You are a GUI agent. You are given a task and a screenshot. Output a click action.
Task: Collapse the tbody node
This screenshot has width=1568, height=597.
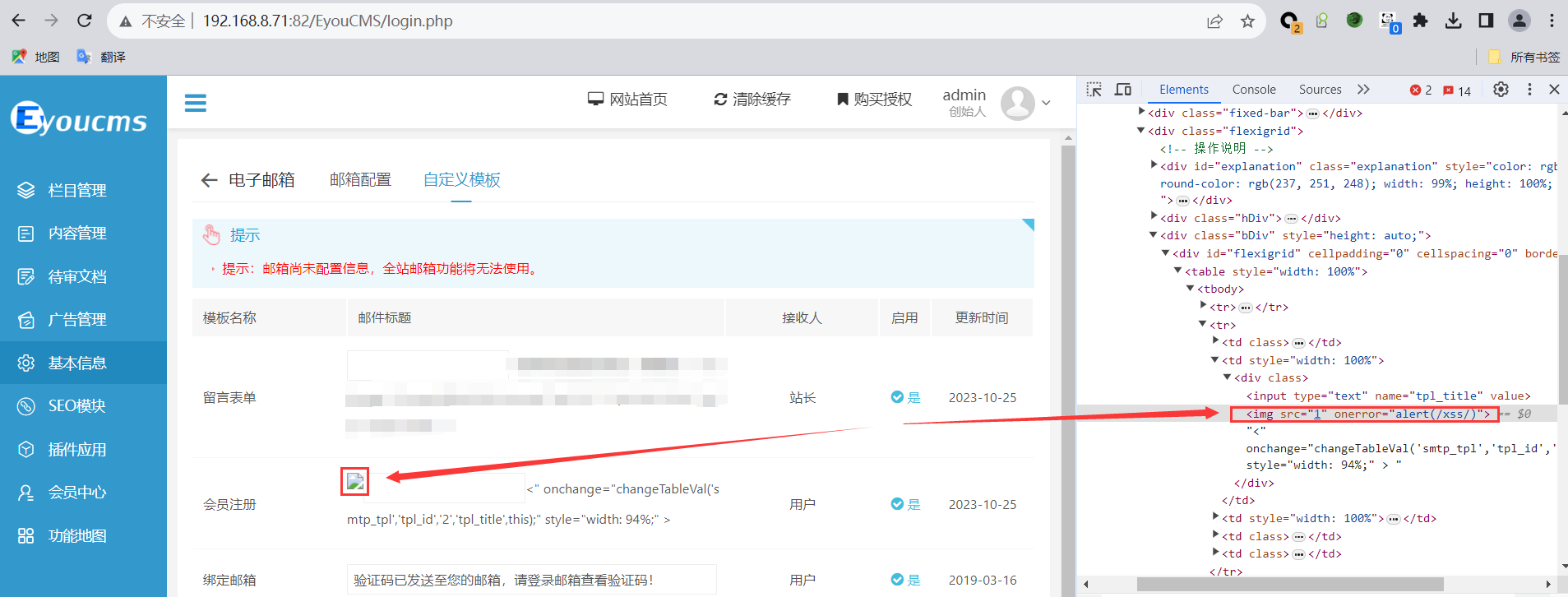pos(1191,289)
